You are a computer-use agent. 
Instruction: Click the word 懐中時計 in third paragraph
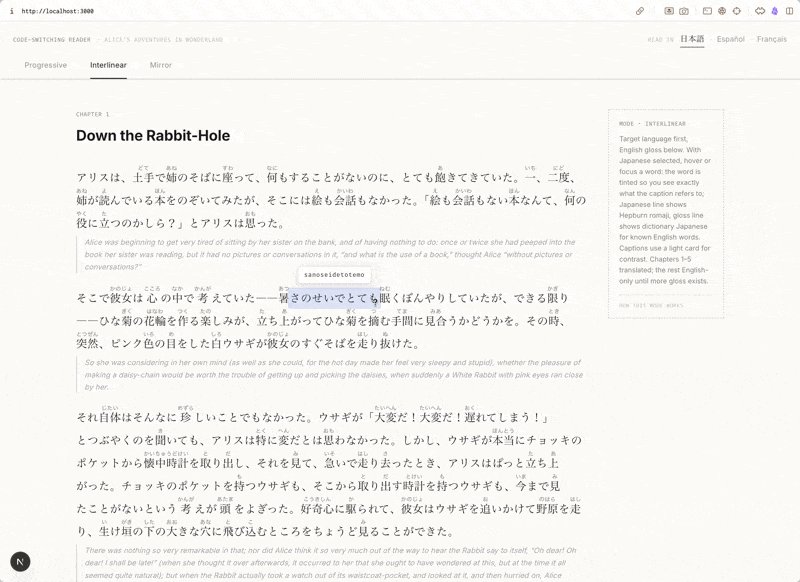pyautogui.click(x=166, y=463)
